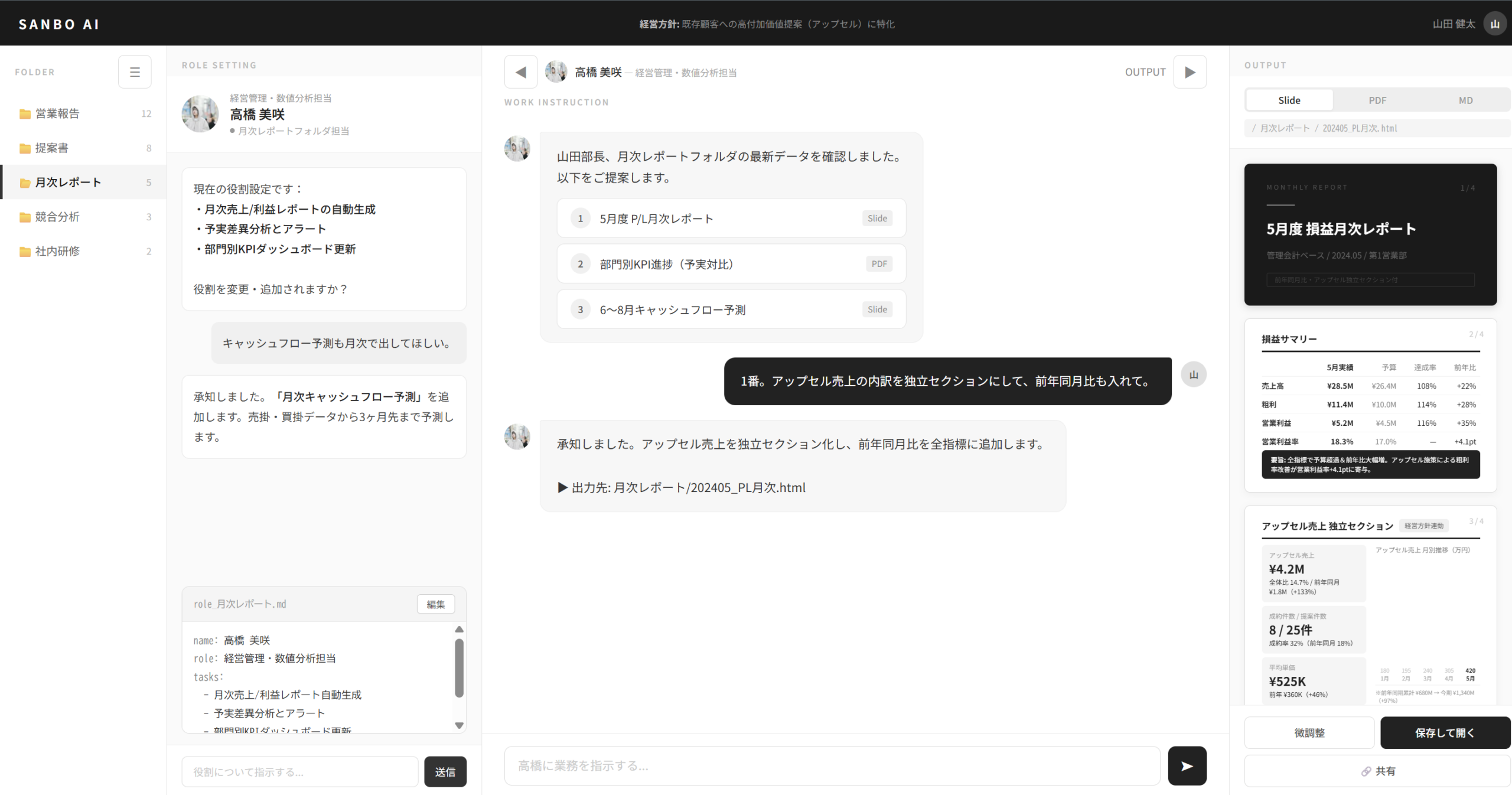Select proposal card 部門別KPI進捗（予実対比）
1512x795 pixels.
pos(731,263)
